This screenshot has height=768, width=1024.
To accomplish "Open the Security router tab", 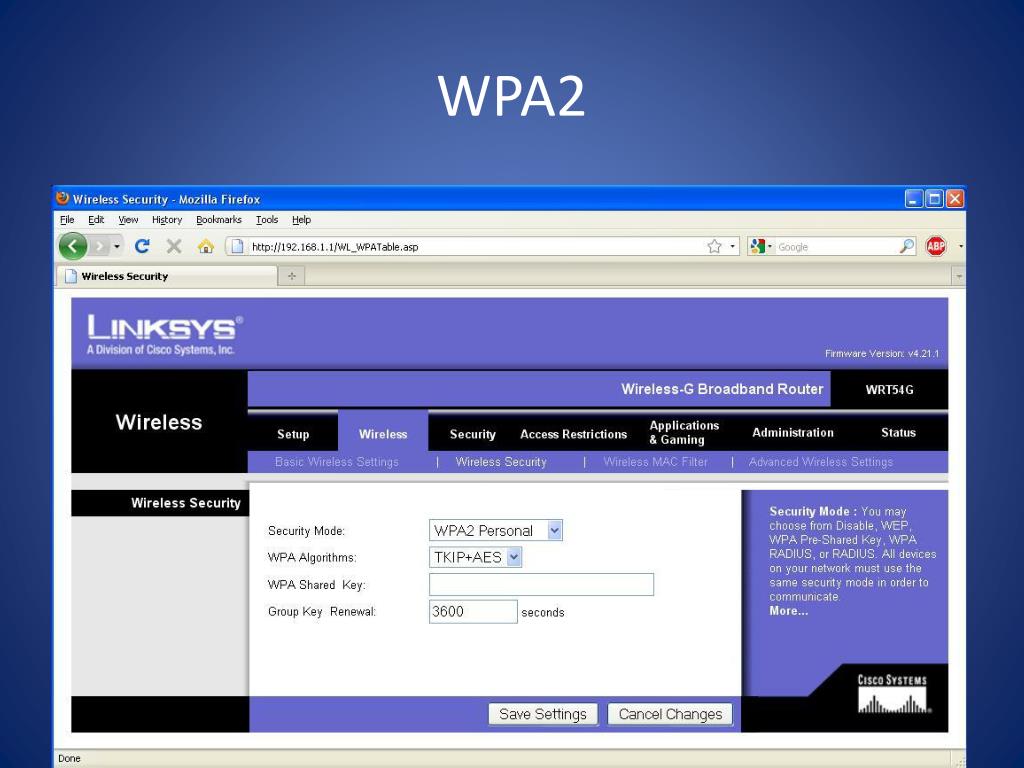I will 473,434.
